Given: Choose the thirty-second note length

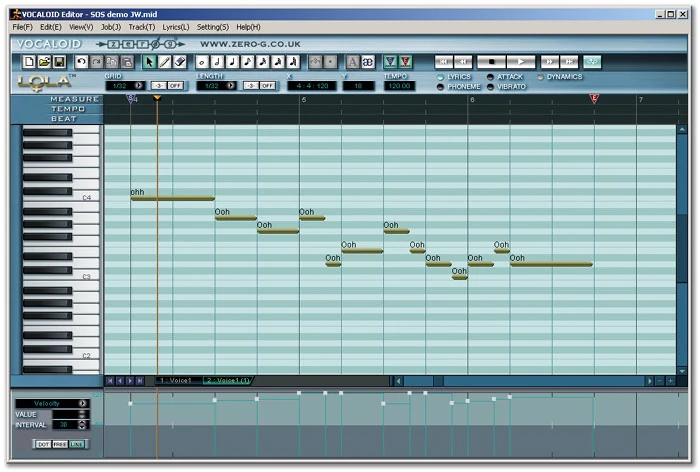Looking at the screenshot, I should [x=278, y=62].
